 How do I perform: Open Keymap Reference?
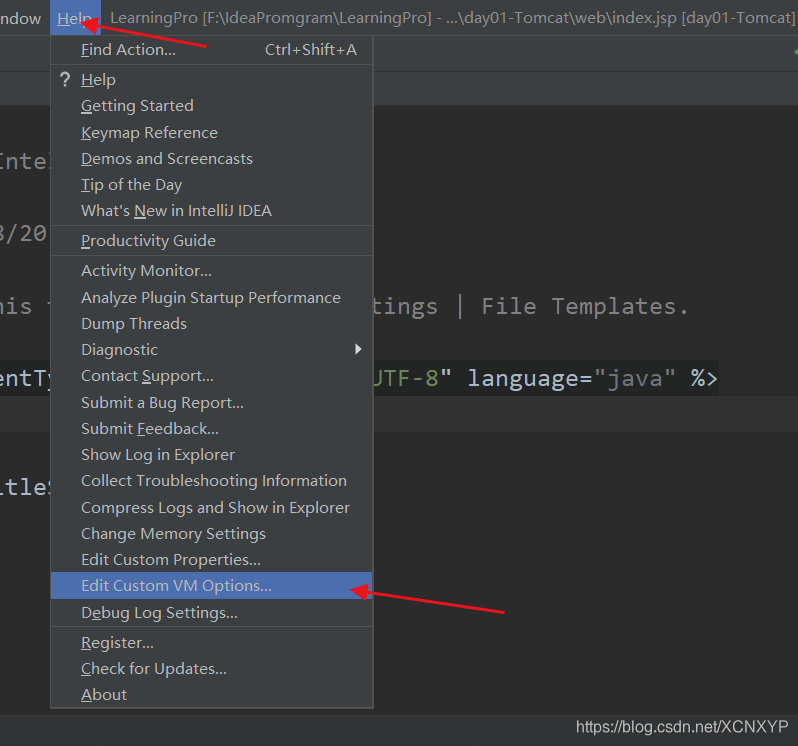(211, 132)
